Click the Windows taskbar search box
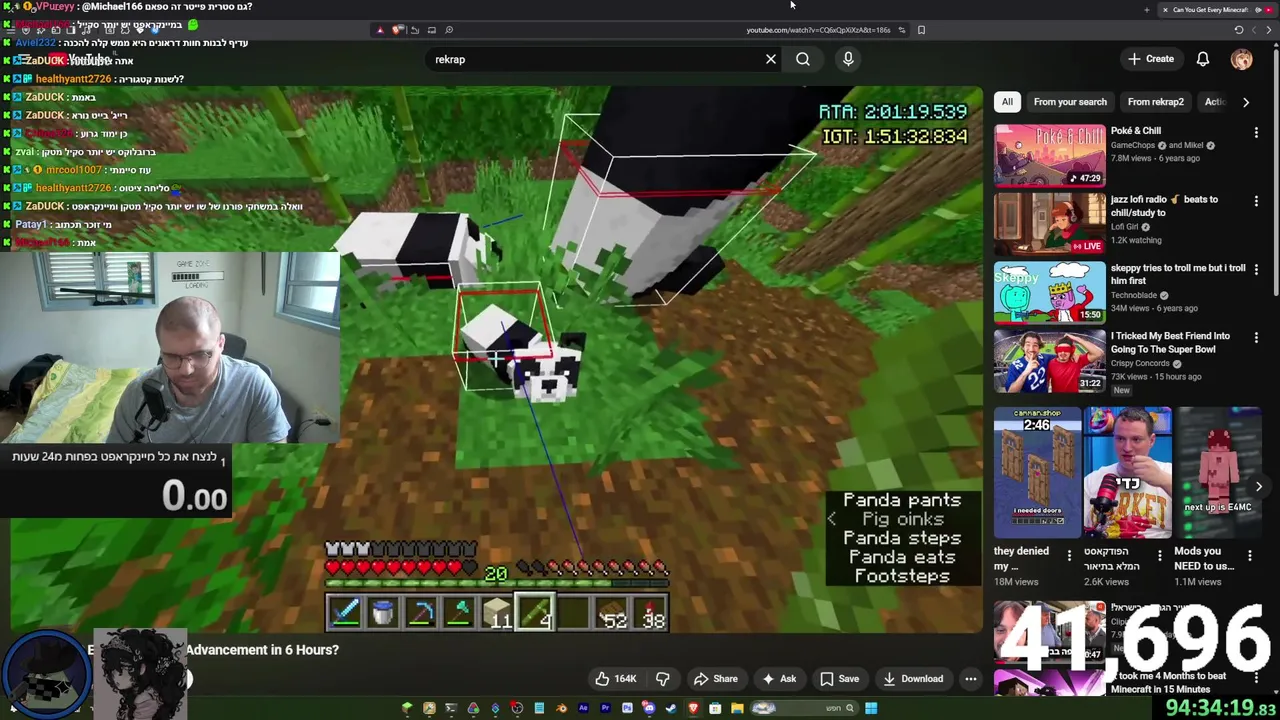 804,708
